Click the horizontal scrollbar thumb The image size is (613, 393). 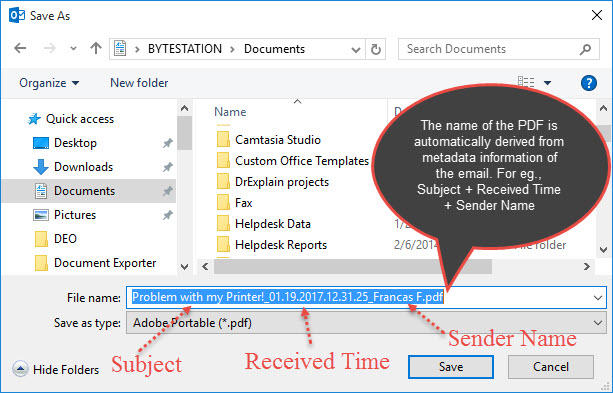(353, 267)
